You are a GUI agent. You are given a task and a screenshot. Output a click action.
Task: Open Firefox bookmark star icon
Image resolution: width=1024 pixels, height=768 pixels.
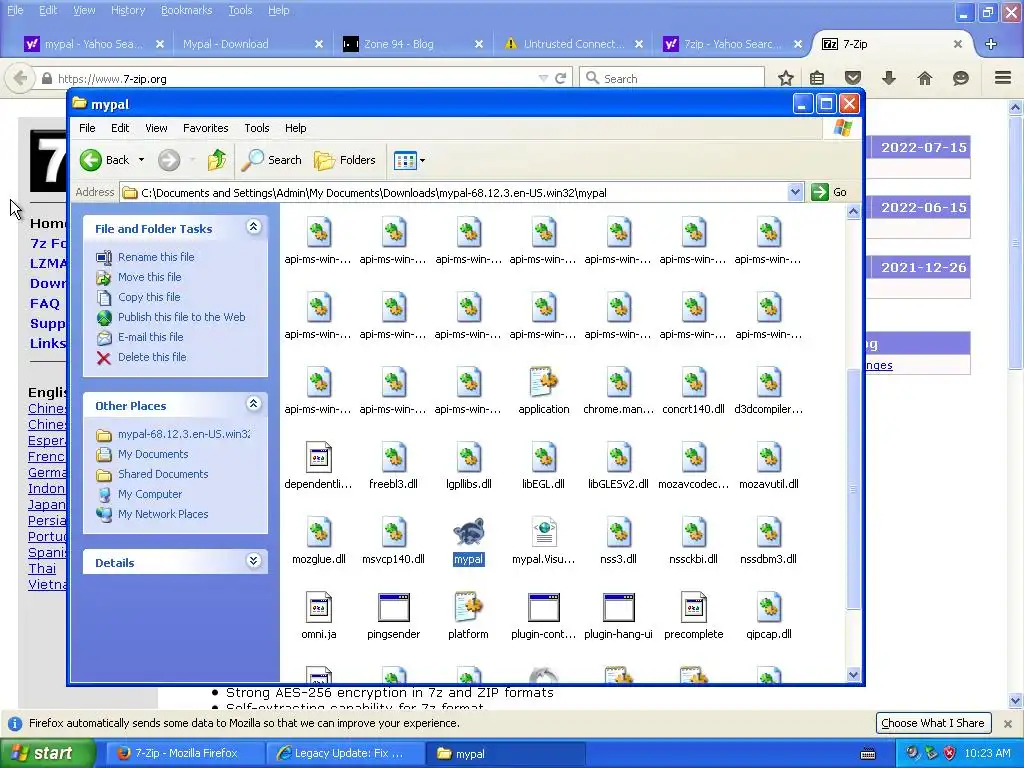tap(785, 78)
